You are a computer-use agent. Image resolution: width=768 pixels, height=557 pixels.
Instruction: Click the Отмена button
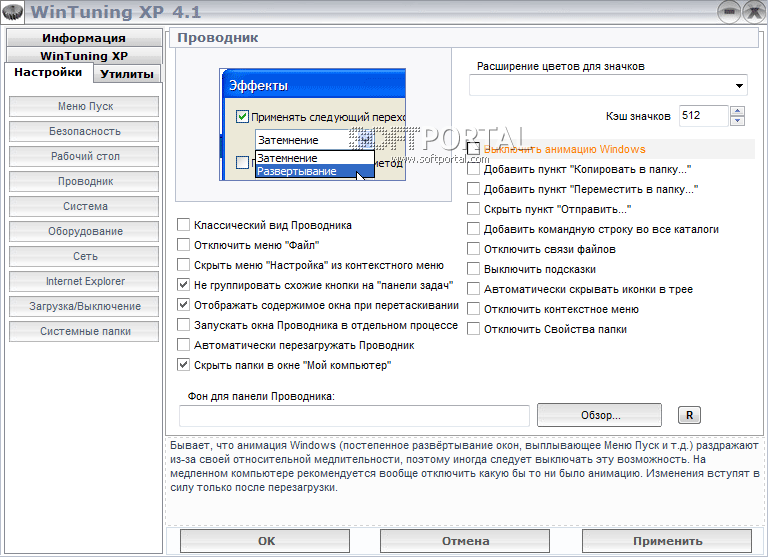click(465, 541)
